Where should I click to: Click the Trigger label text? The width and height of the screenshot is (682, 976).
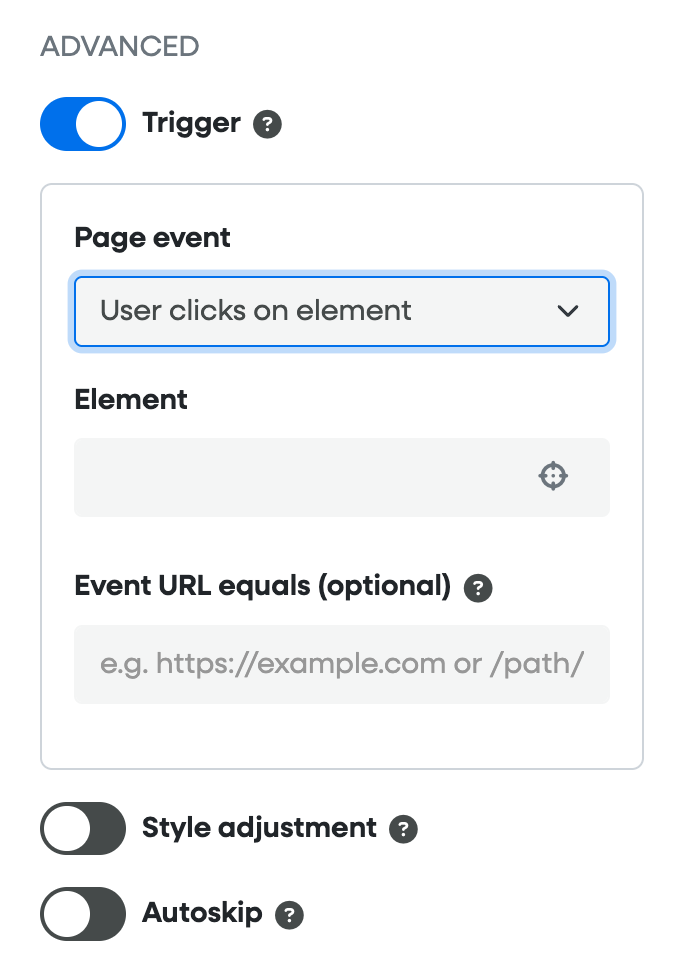(191, 124)
